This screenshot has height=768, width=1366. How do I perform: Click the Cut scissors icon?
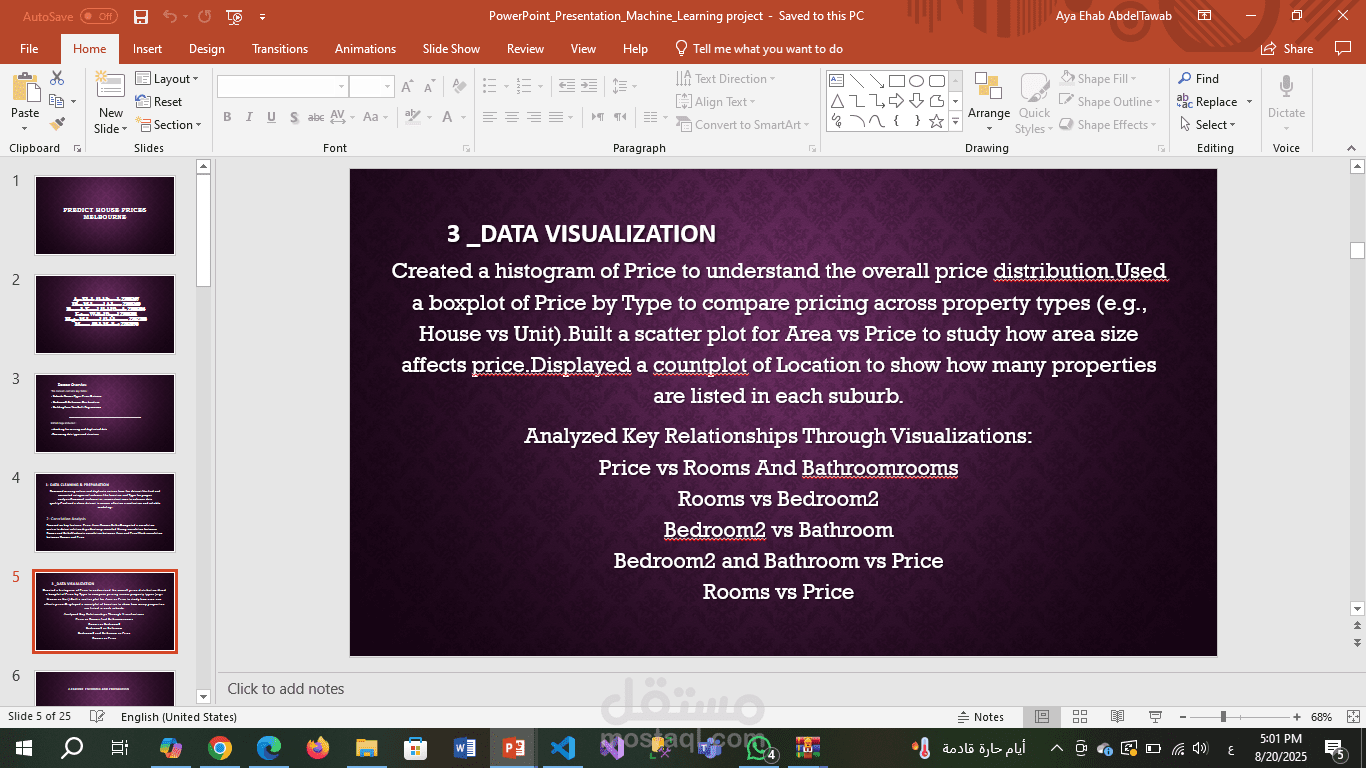(57, 78)
